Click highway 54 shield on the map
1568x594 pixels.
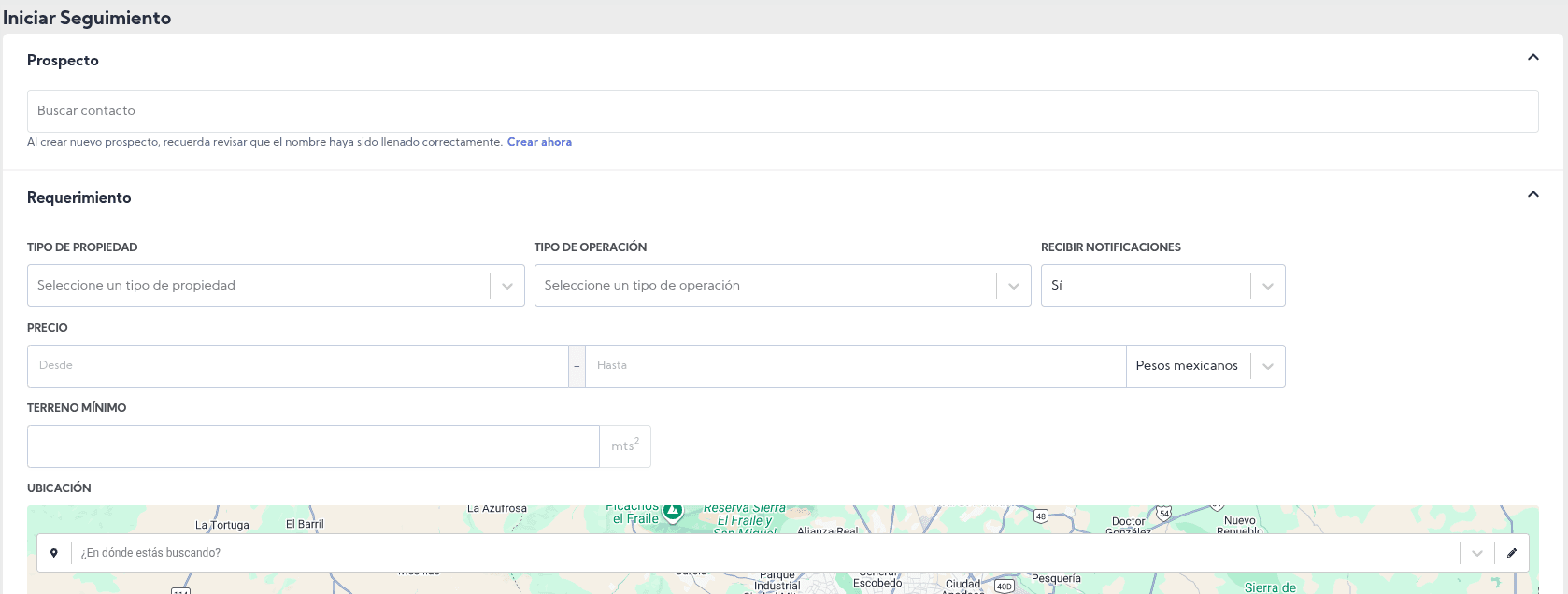[1163, 514]
